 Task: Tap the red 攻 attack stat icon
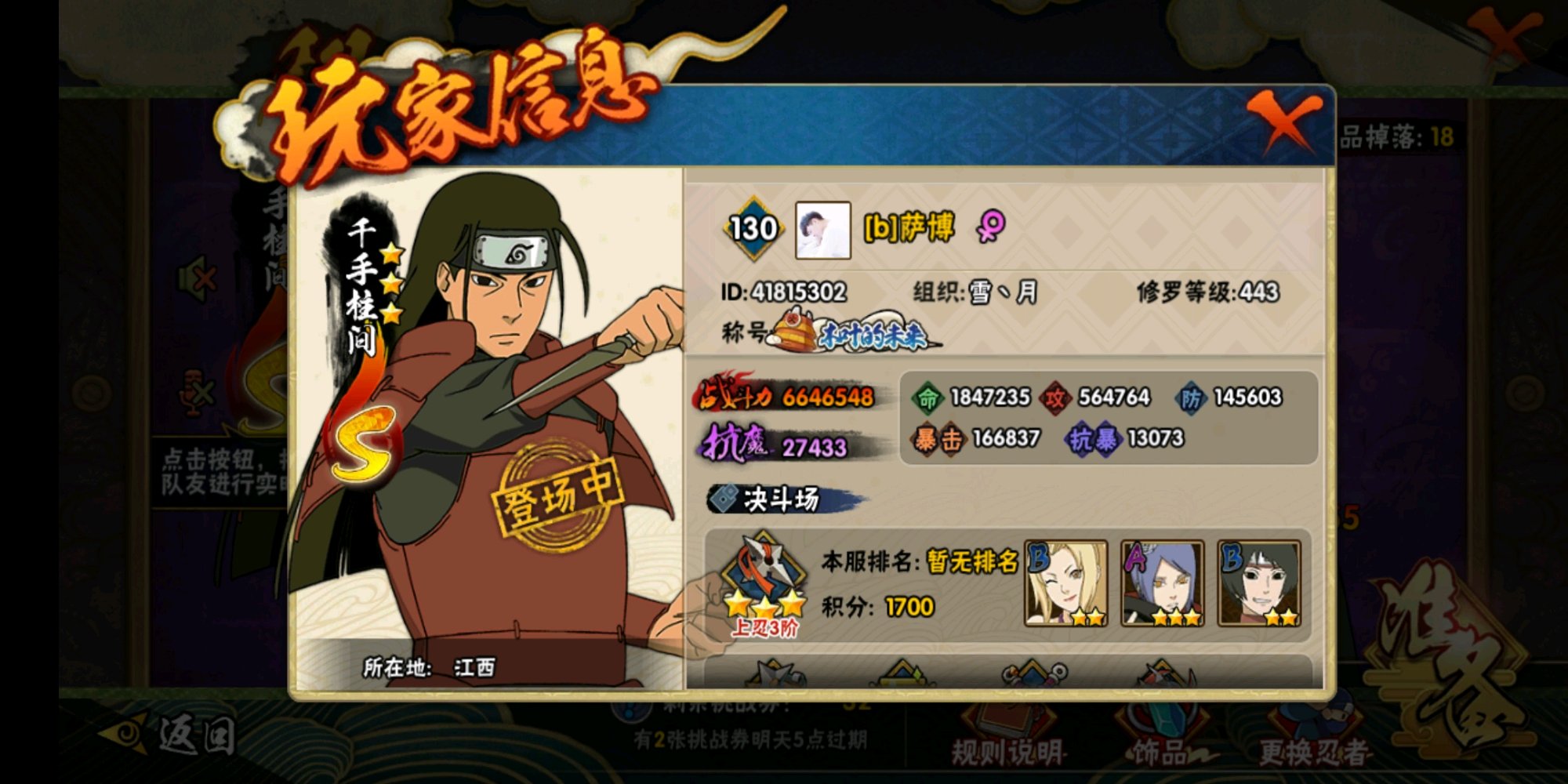(x=1055, y=398)
